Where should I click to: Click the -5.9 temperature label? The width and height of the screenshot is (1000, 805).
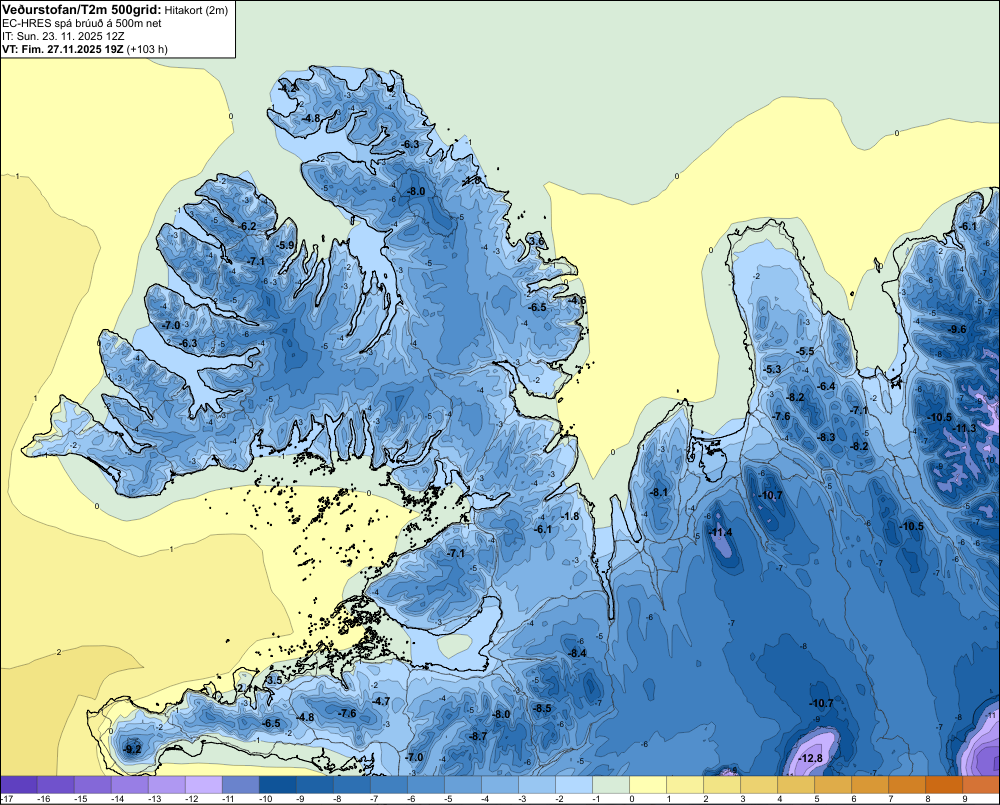pyautogui.click(x=286, y=245)
